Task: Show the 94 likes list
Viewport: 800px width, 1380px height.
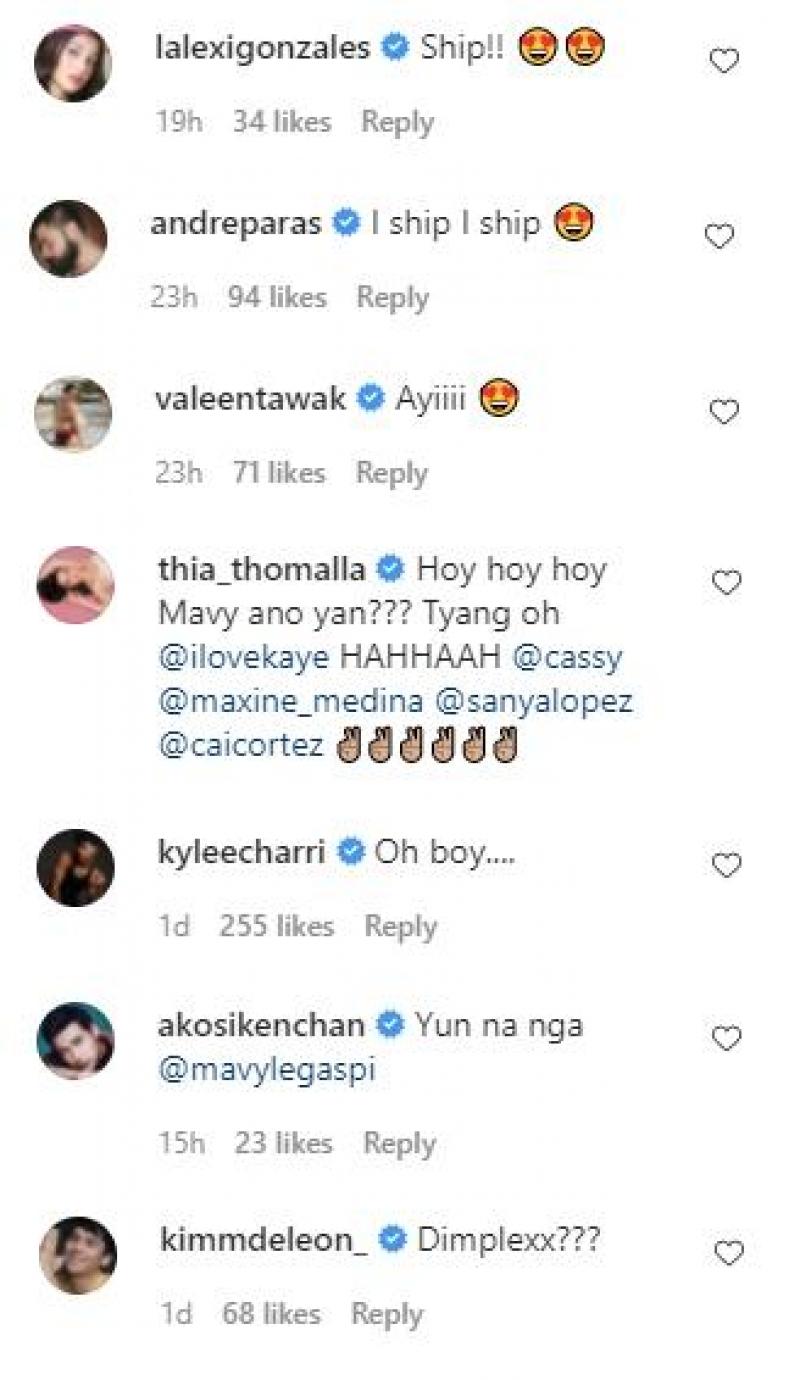Action: point(277,298)
